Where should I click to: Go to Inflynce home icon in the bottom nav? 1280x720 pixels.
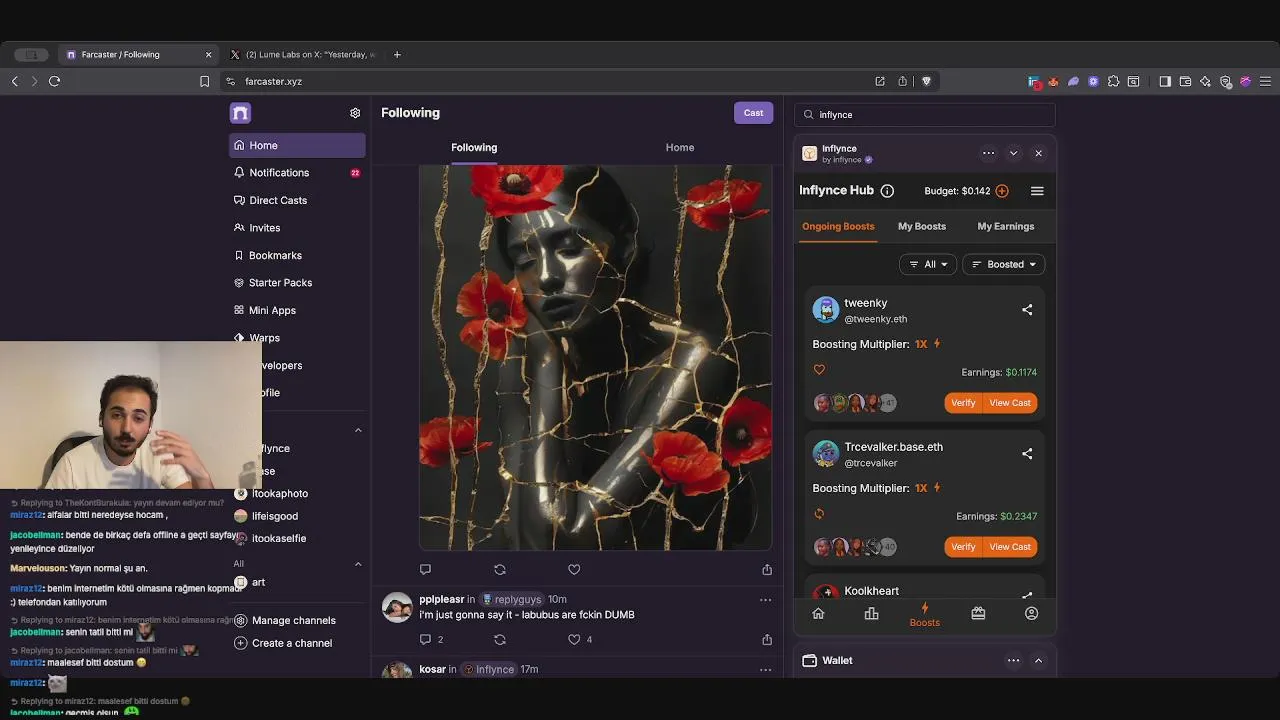click(818, 614)
